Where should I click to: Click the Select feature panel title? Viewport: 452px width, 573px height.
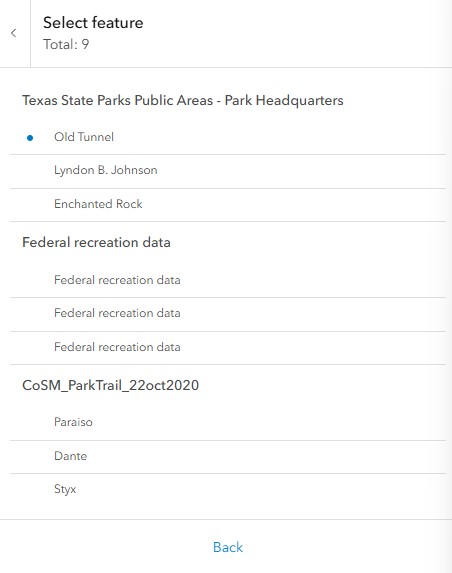[93, 23]
